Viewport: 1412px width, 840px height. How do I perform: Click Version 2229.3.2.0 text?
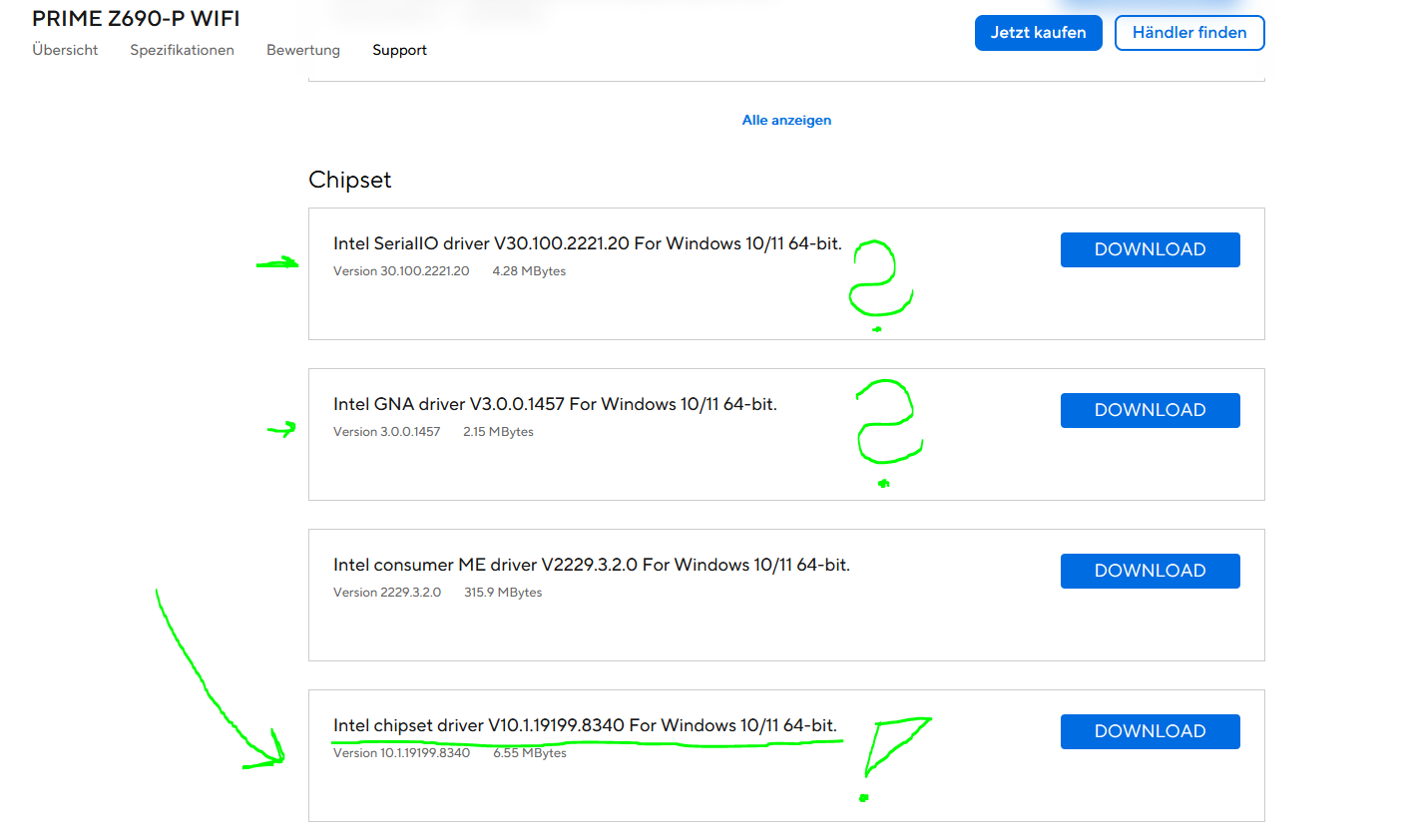coord(387,593)
